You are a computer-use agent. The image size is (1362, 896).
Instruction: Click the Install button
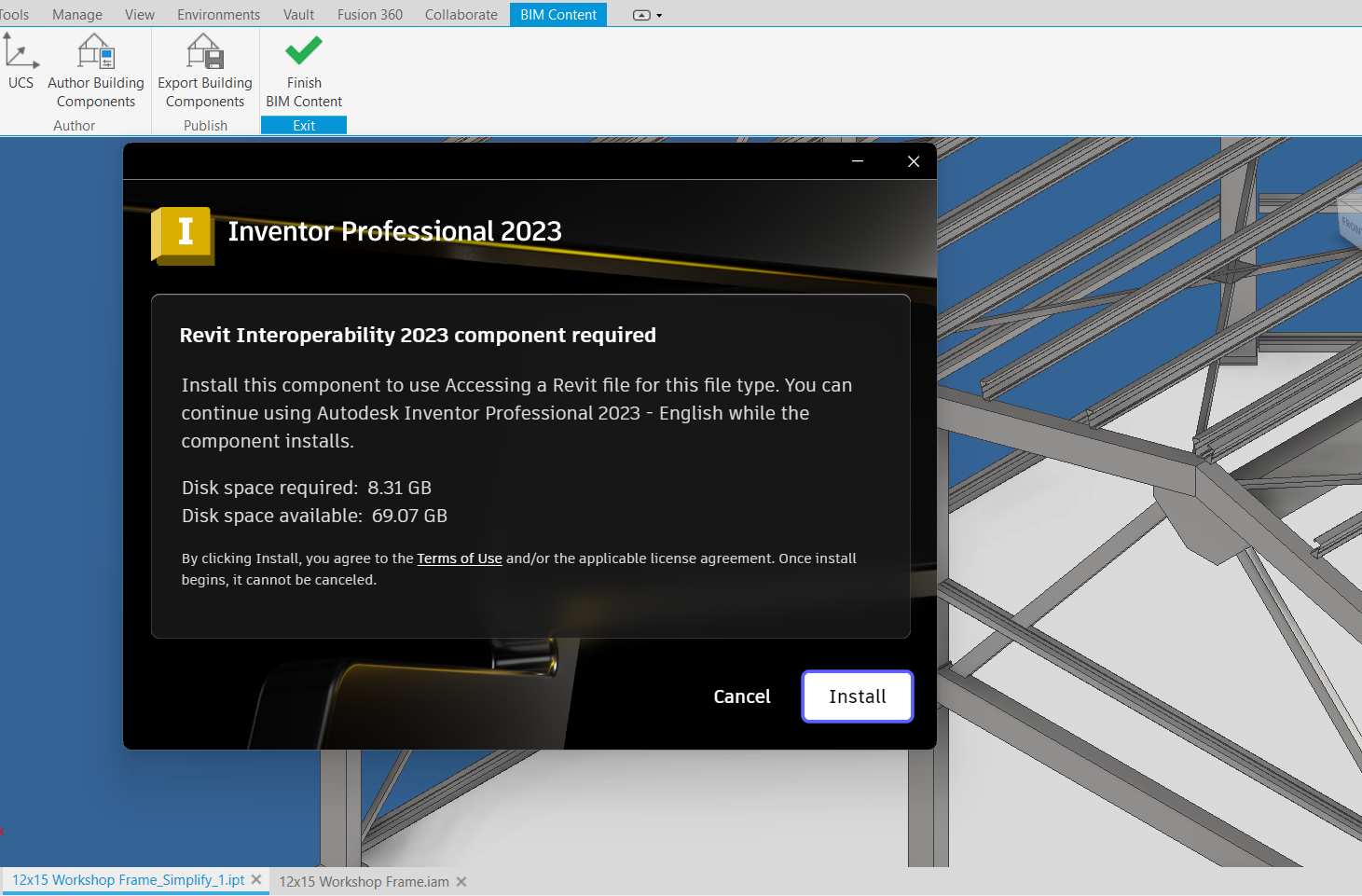857,696
